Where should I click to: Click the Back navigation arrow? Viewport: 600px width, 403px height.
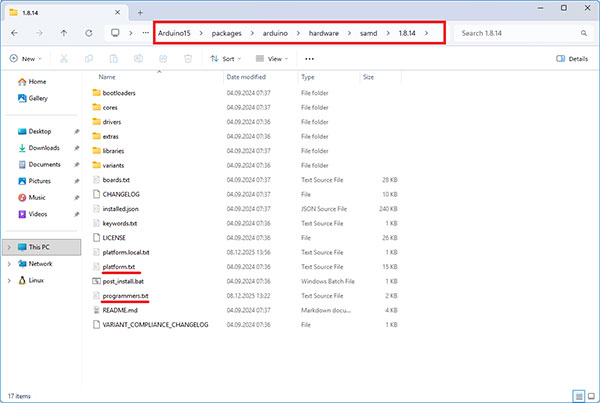tap(15, 33)
